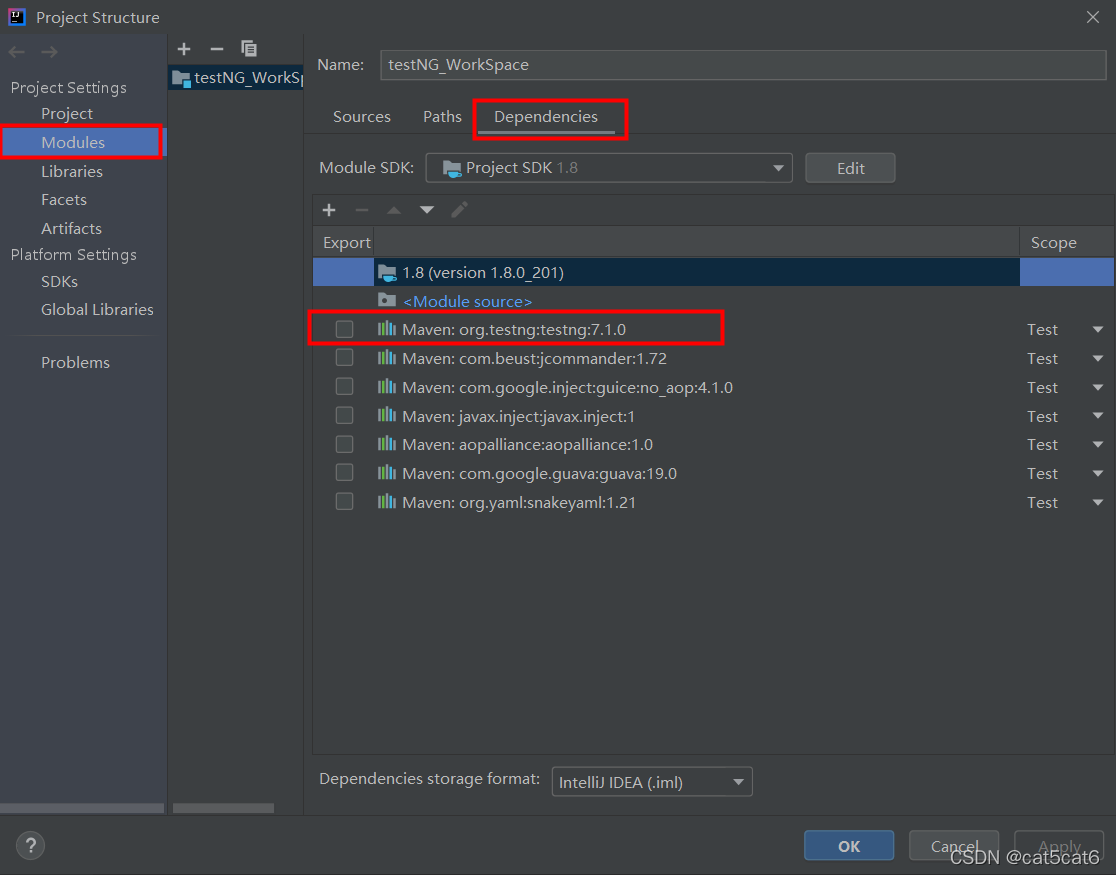Toggle export checkbox for aopalliance:aopalliance:1.0
The image size is (1116, 875).
point(344,444)
